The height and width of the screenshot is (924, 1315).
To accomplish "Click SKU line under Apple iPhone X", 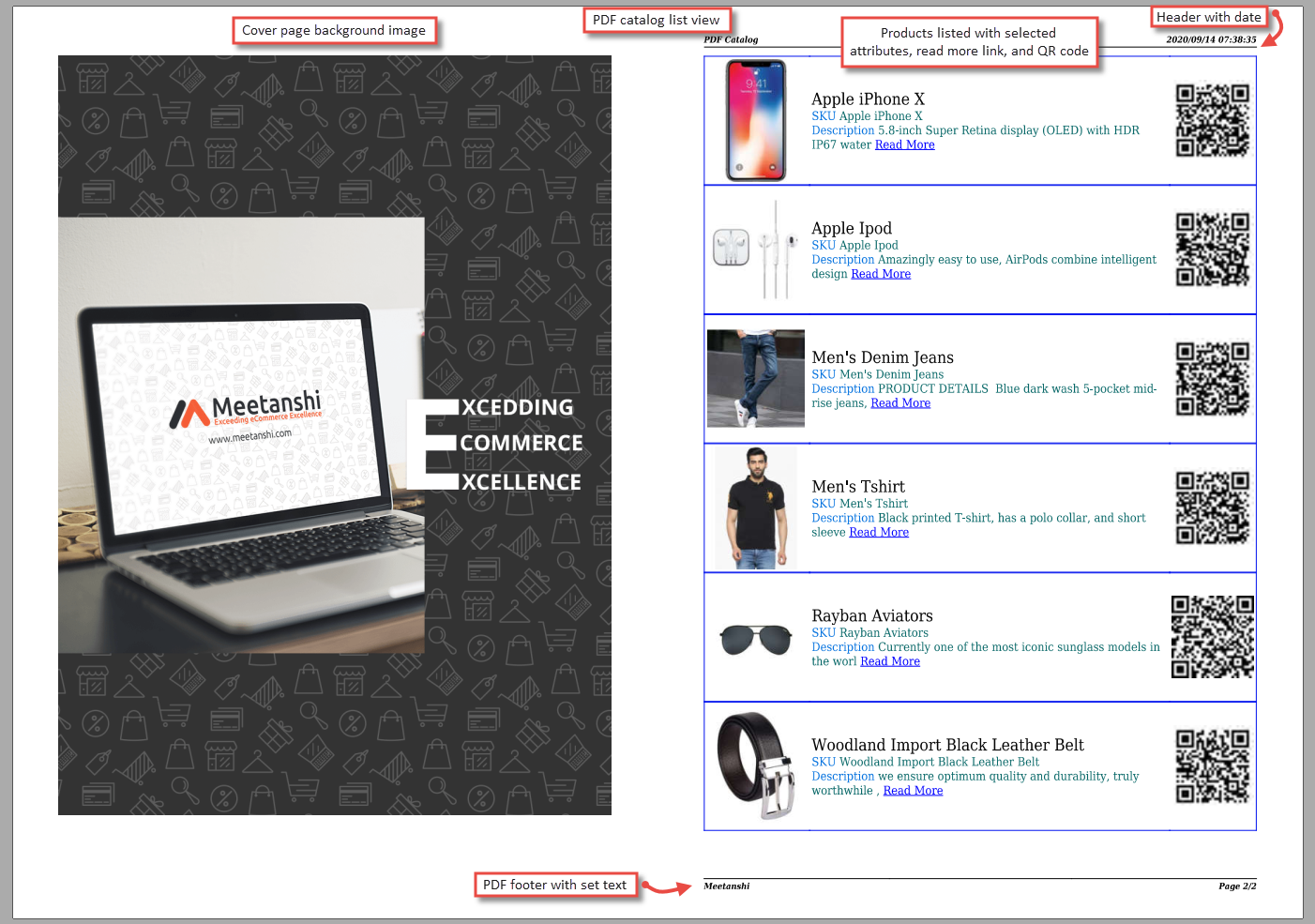I will click(x=867, y=116).
